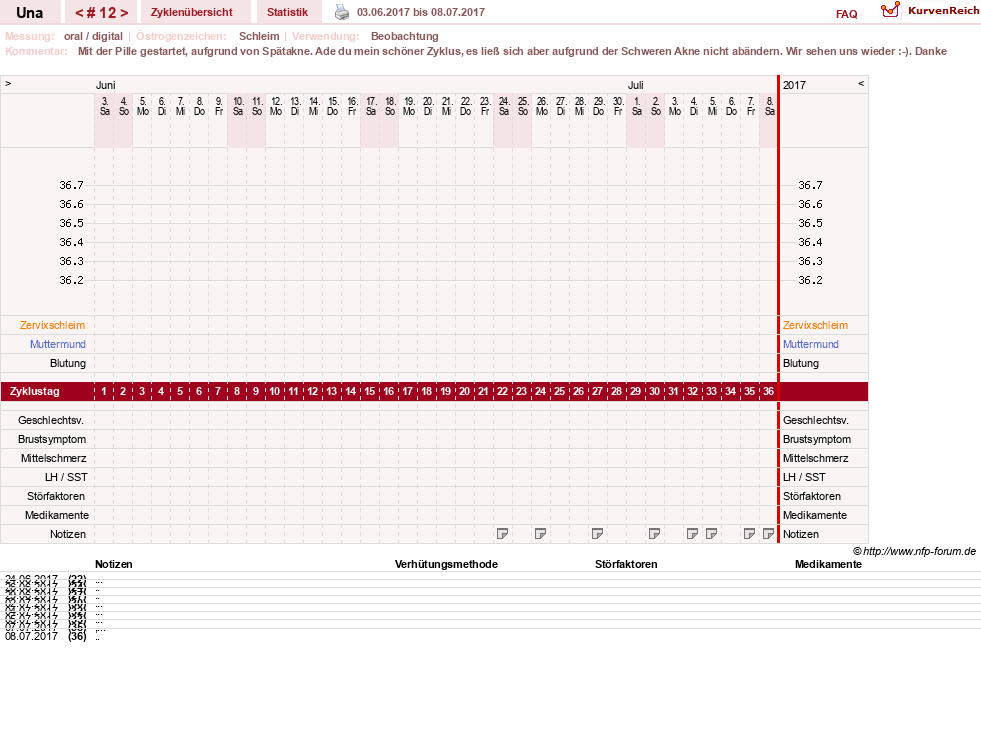
Task: Open the Statistik tab
Action: 287,12
